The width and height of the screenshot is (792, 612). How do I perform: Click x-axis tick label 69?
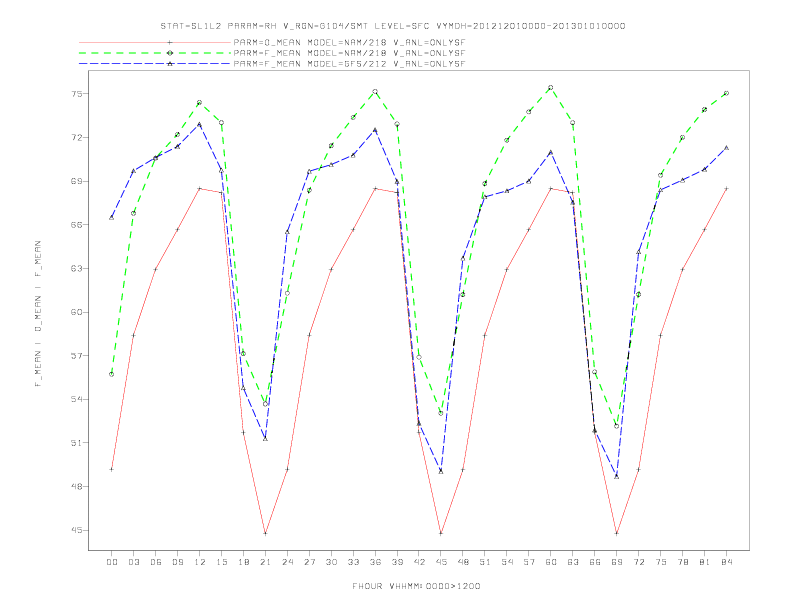pyautogui.click(x=617, y=562)
